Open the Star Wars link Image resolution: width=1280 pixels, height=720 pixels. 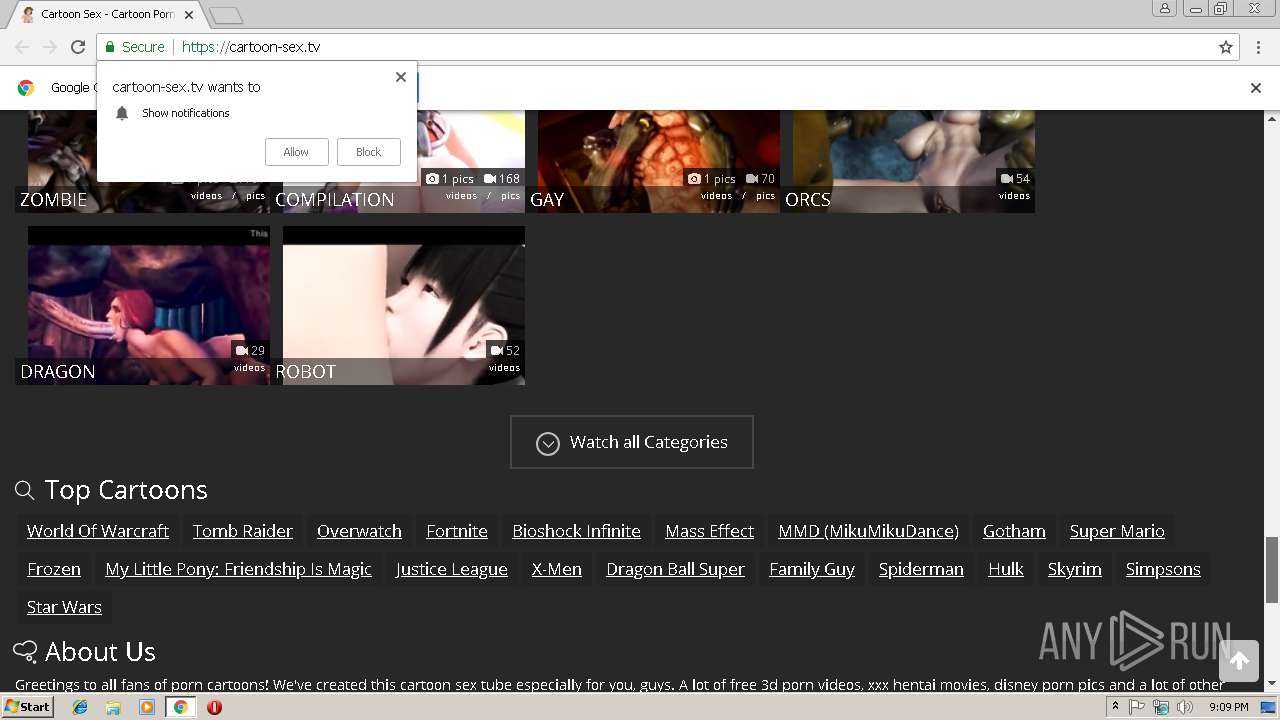coord(64,607)
